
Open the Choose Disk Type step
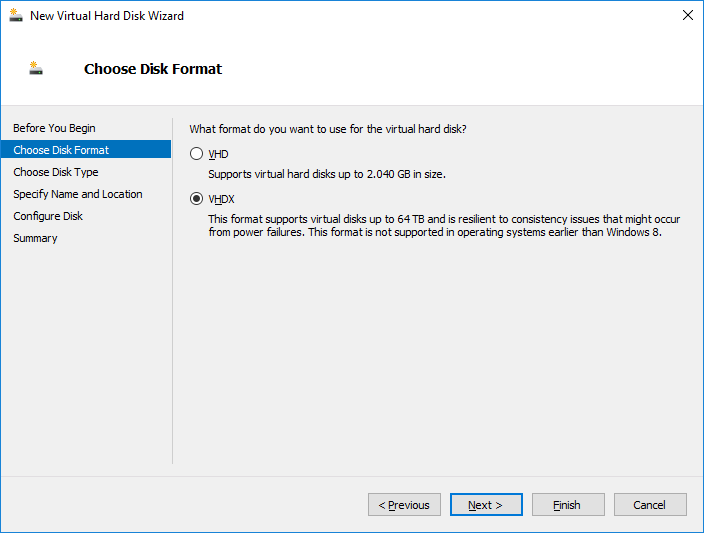point(56,172)
